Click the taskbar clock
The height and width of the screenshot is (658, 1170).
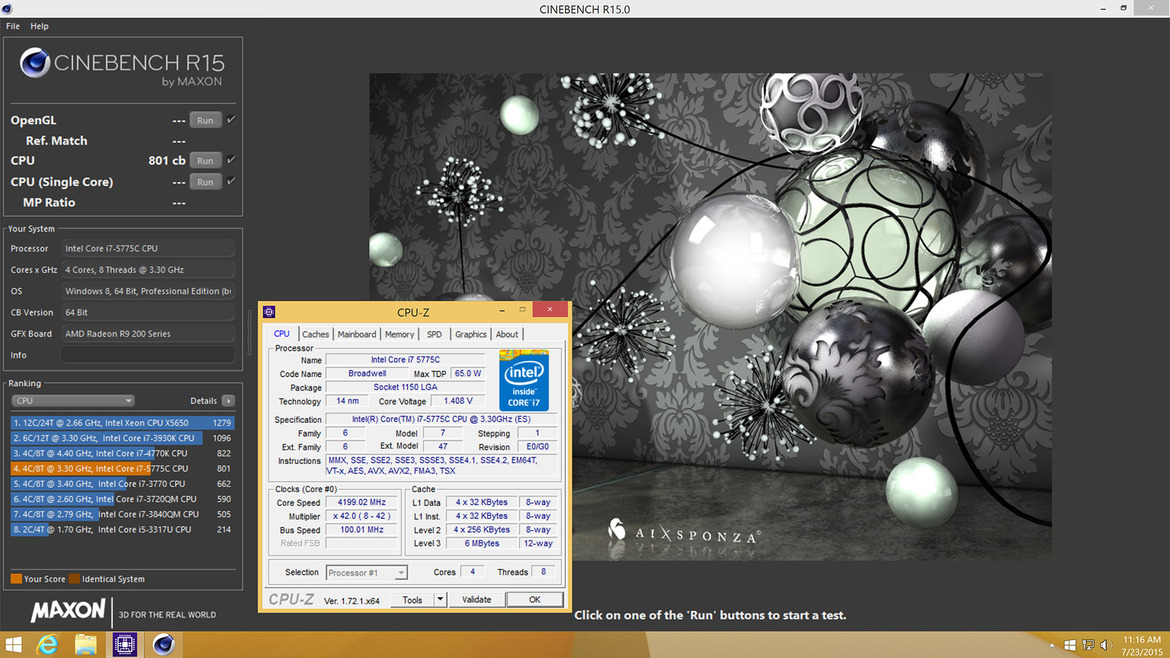1142,645
